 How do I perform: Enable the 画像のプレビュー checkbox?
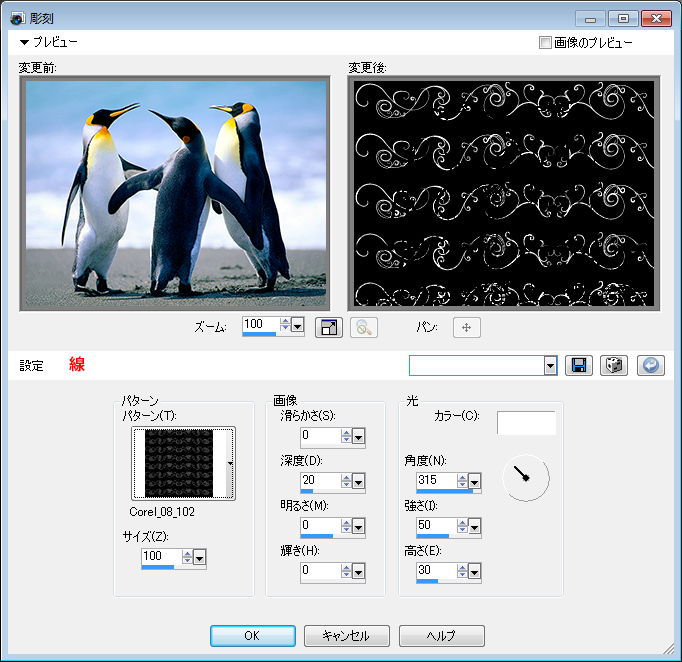coord(545,43)
